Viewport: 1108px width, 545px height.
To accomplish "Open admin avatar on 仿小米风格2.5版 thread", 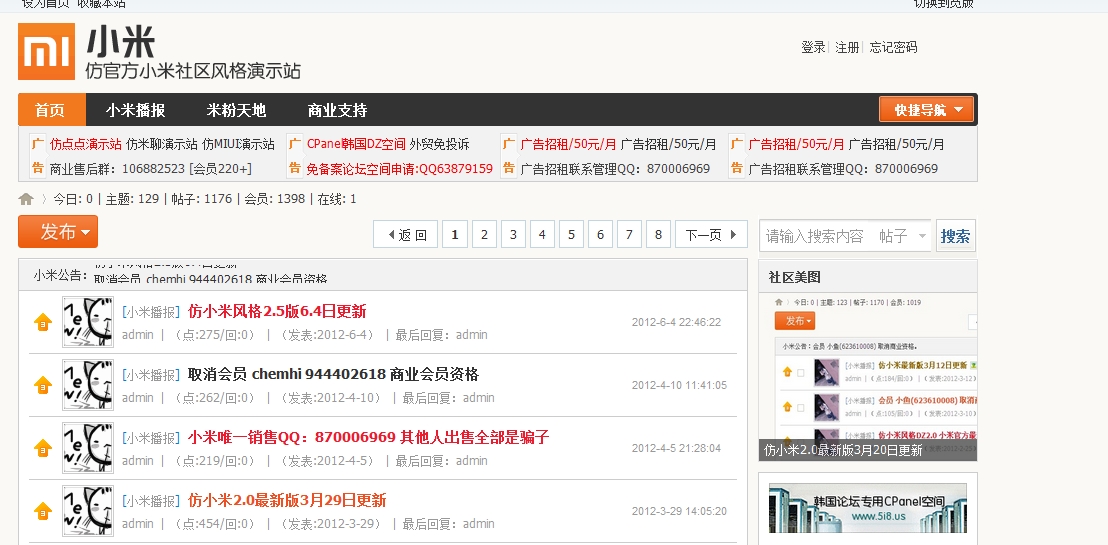I will click(88, 322).
